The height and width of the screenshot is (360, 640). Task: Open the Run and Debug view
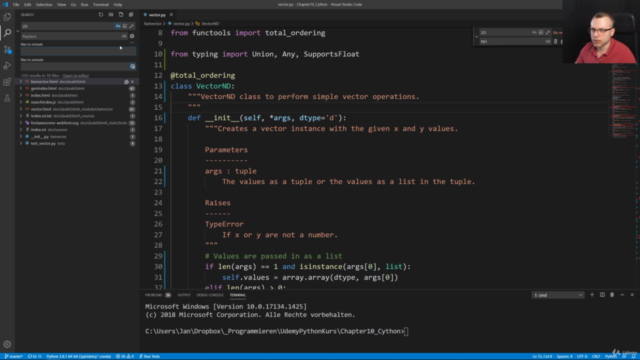point(7,66)
